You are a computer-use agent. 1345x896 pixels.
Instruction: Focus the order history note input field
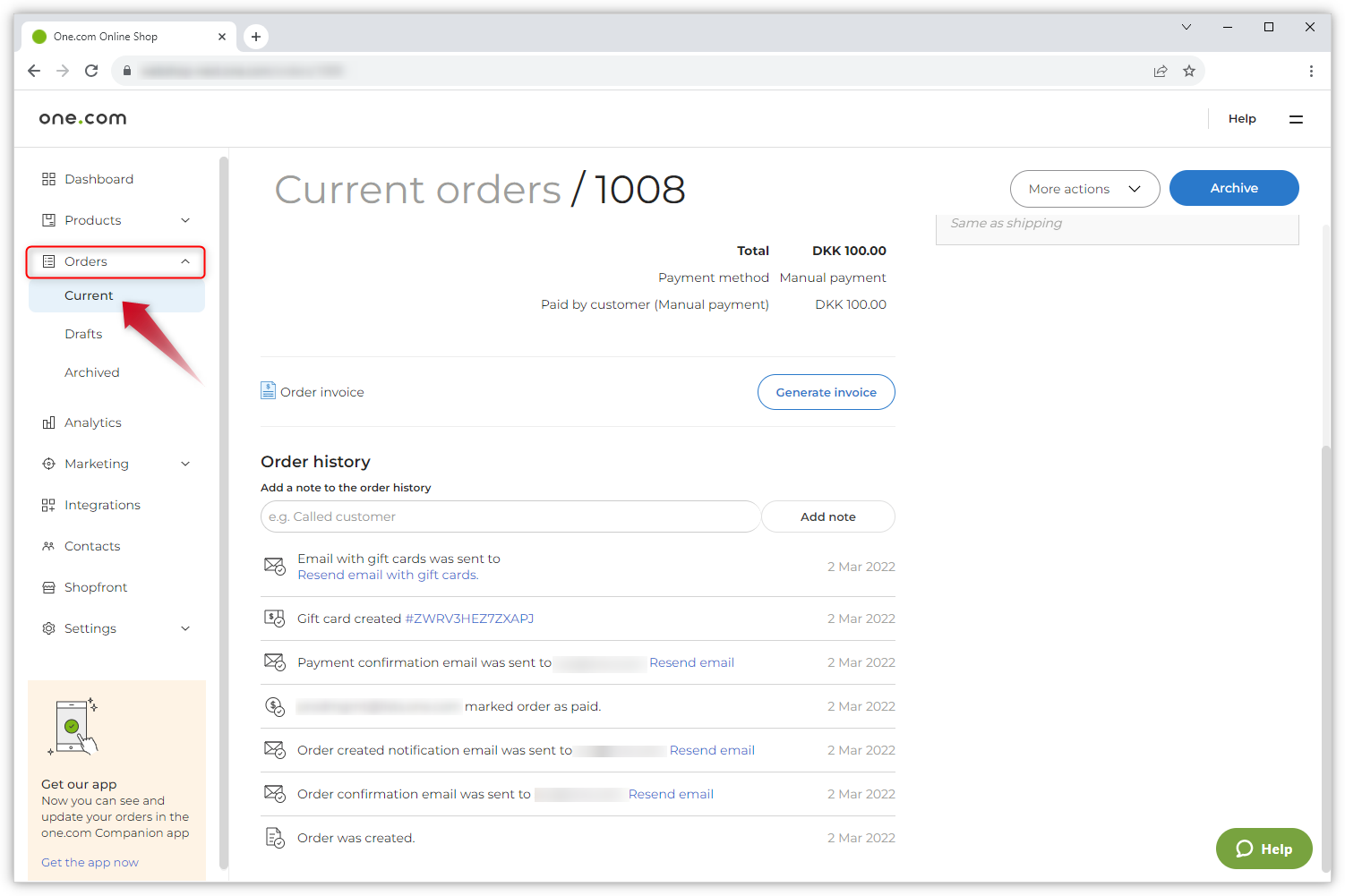pos(510,516)
